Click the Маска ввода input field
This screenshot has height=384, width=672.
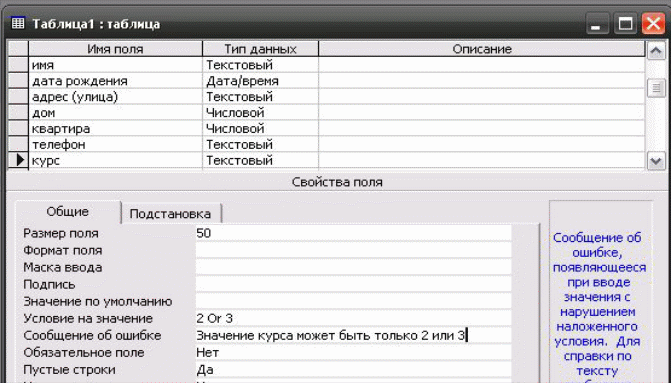coord(354,267)
